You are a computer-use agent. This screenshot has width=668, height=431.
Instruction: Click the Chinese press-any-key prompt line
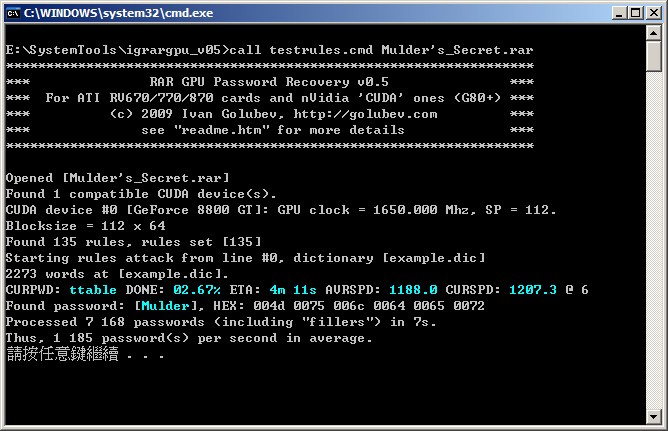(86, 354)
